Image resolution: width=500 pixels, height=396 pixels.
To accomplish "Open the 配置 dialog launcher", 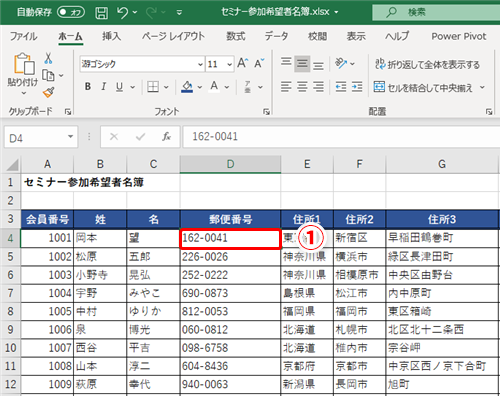I will [489, 112].
